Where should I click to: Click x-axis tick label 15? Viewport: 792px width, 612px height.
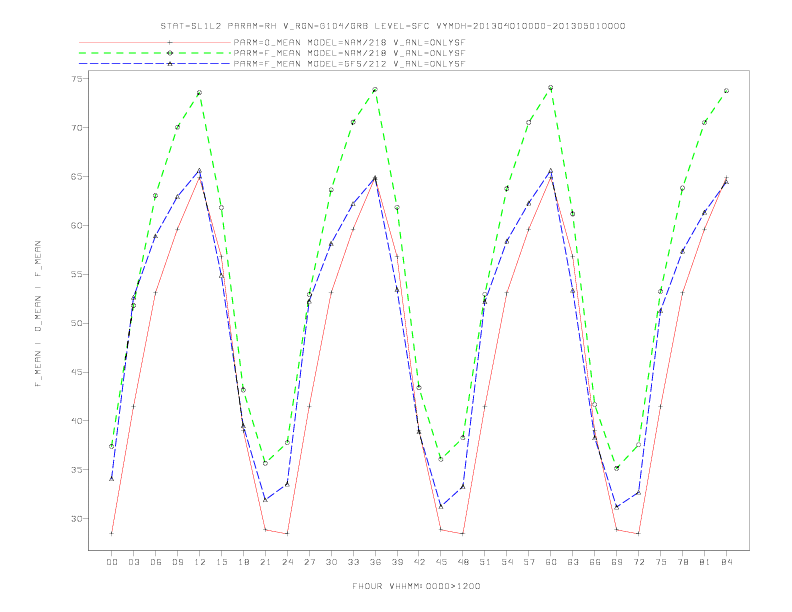click(x=221, y=562)
